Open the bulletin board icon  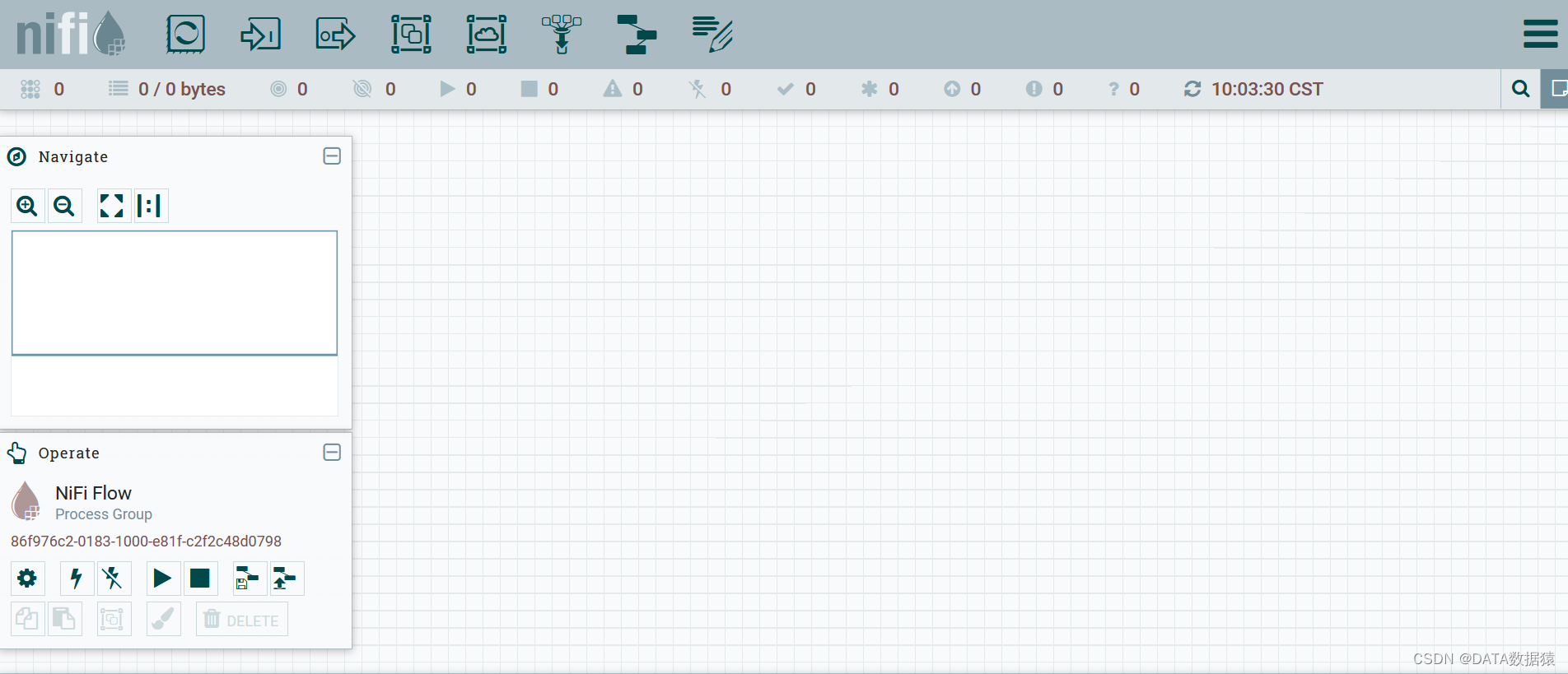(1555, 89)
